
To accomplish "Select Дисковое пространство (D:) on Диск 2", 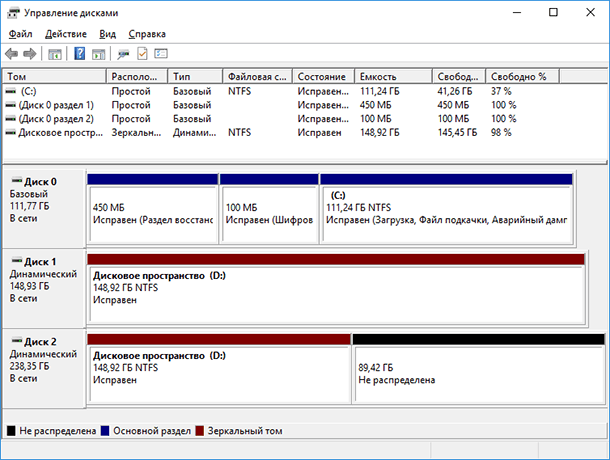I will click(x=219, y=369).
